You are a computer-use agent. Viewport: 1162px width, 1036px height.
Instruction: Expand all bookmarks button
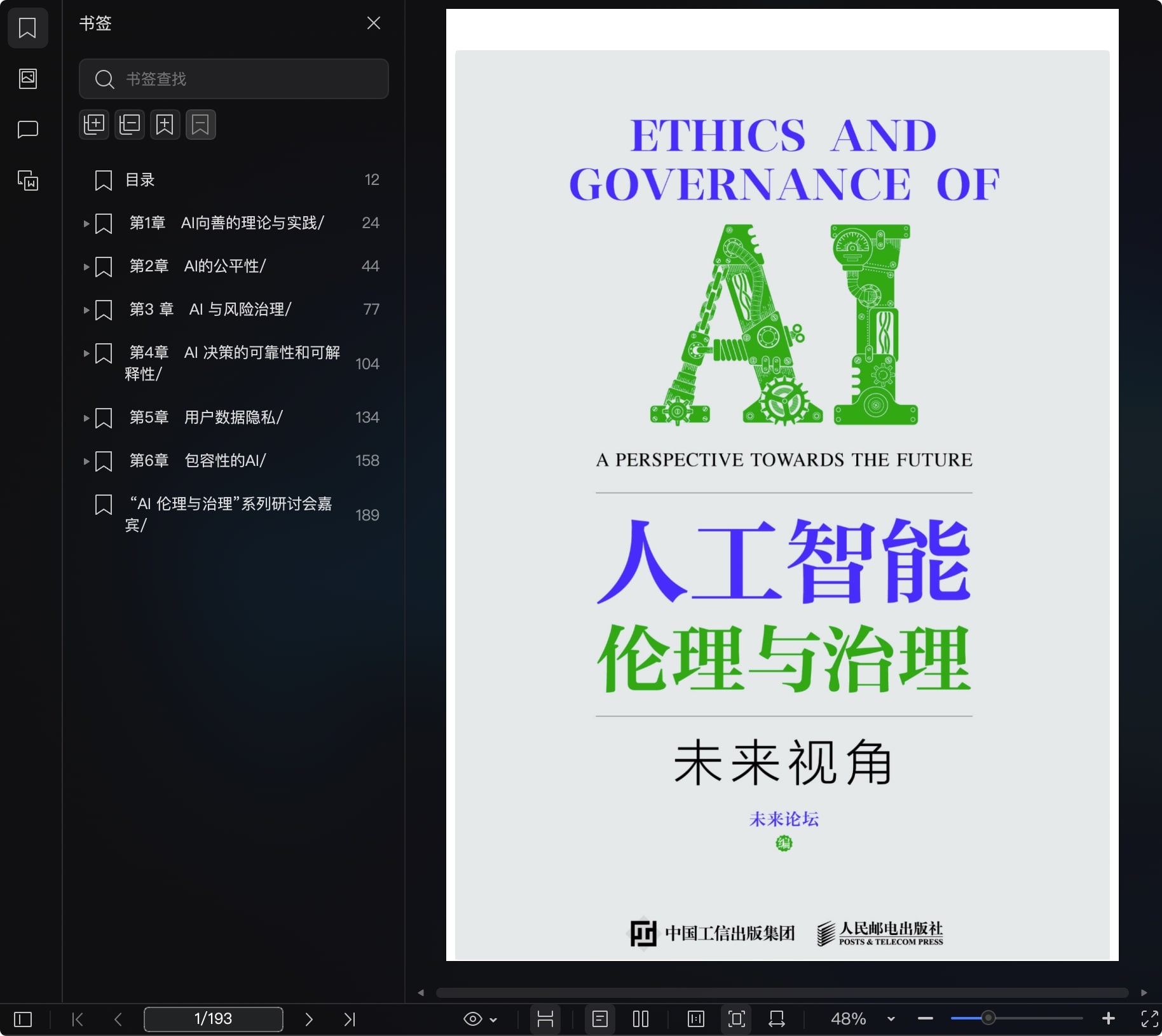point(94,125)
